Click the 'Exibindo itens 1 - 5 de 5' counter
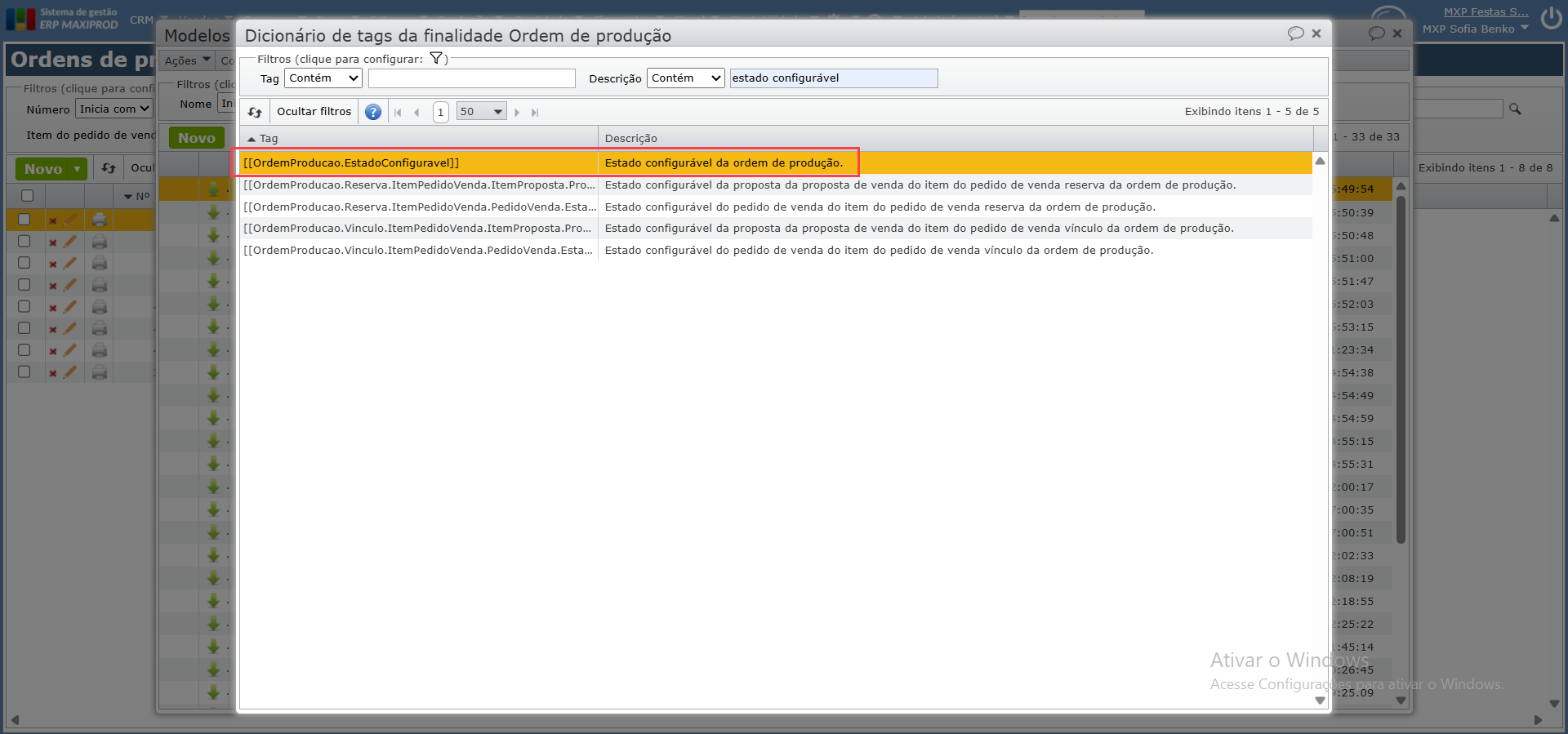This screenshot has height=734, width=1568. (1252, 112)
